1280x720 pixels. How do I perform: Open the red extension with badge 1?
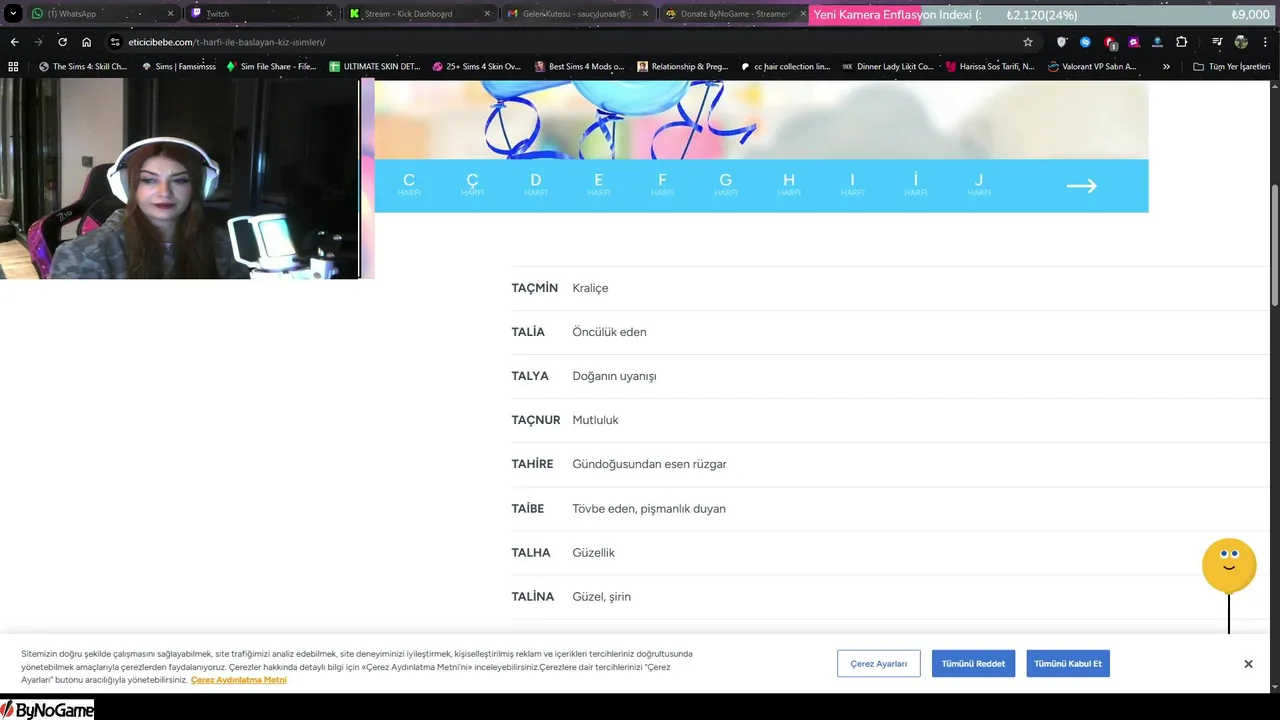pos(1110,43)
